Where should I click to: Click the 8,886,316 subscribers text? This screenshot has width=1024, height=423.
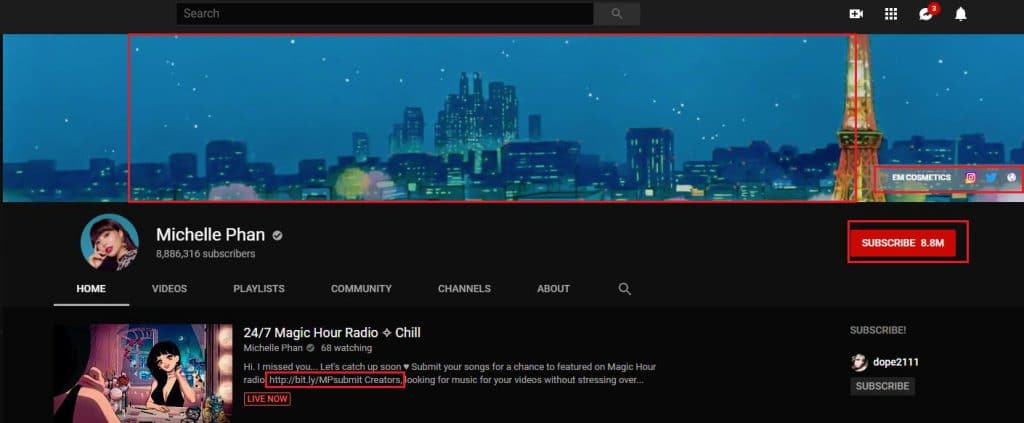pyautogui.click(x=206, y=253)
